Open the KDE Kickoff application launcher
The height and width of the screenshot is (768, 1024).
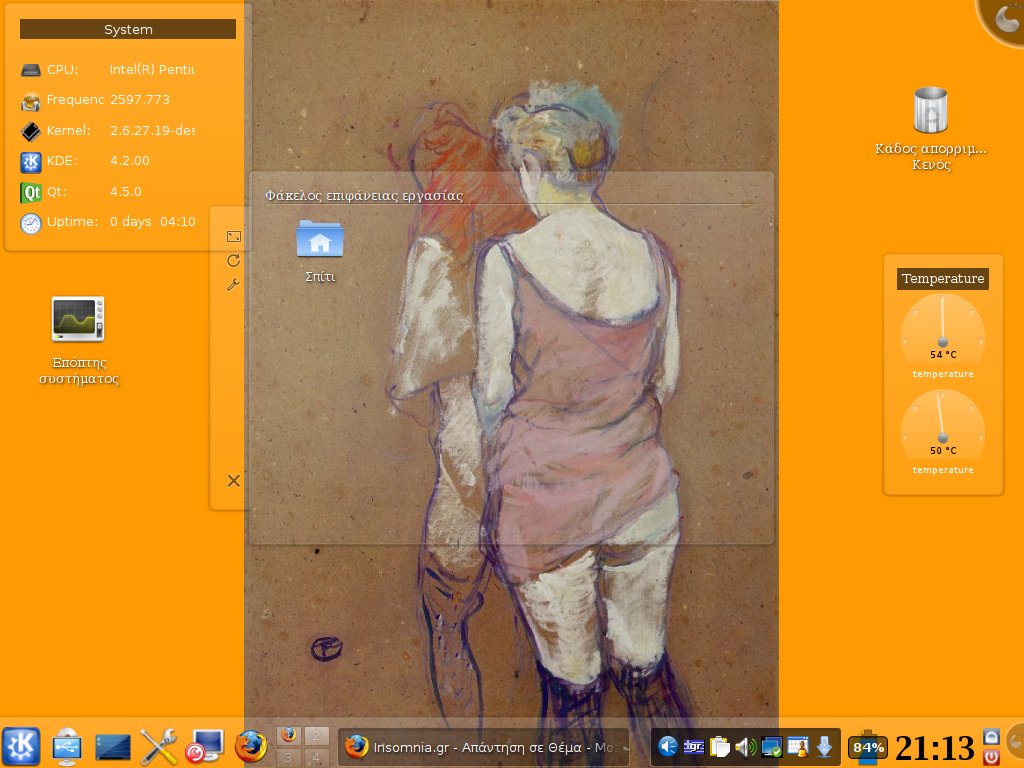tap(21, 746)
